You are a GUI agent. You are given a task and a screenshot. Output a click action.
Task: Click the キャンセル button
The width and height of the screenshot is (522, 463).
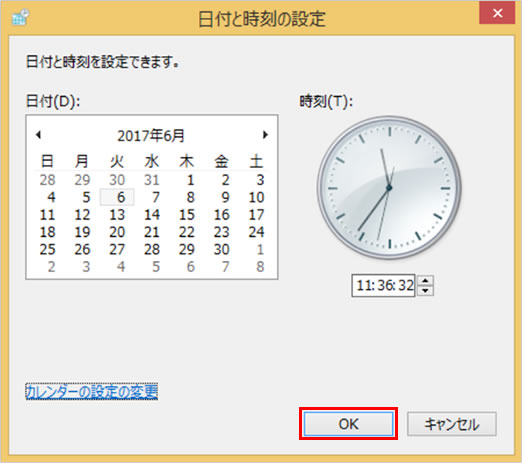coord(452,424)
